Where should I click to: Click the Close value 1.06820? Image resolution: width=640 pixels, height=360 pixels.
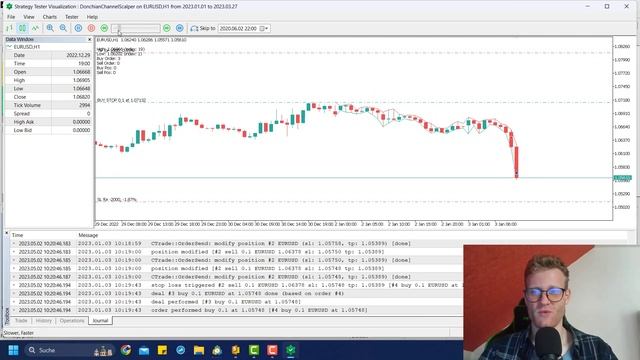[x=82, y=97]
